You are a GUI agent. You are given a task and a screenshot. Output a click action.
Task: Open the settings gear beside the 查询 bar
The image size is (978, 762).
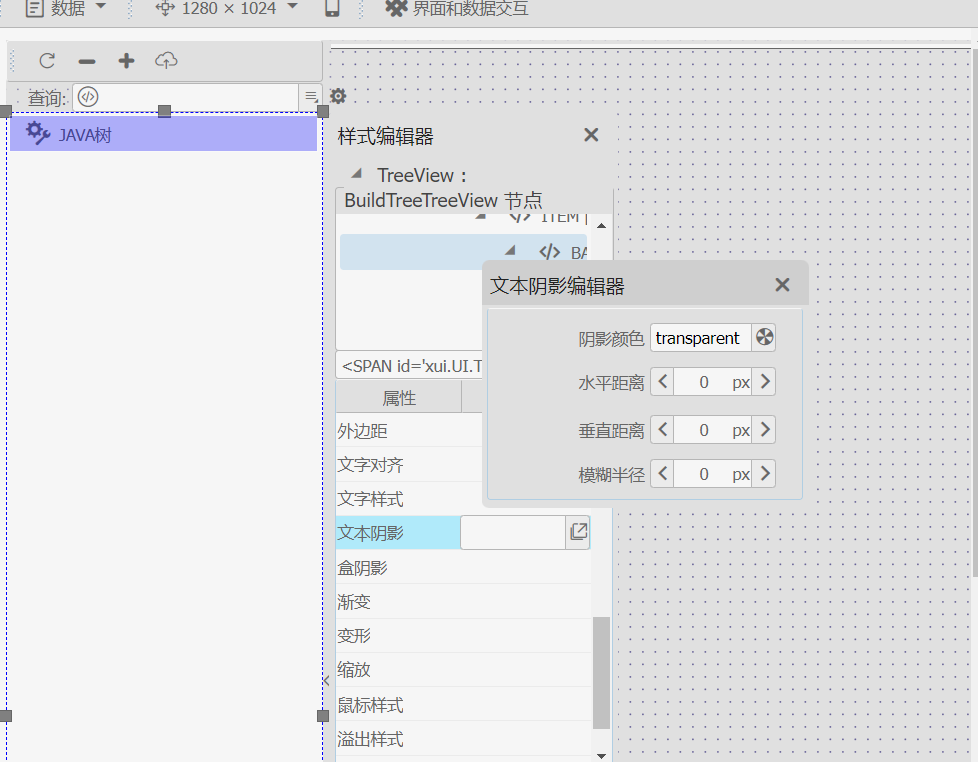coord(337,96)
